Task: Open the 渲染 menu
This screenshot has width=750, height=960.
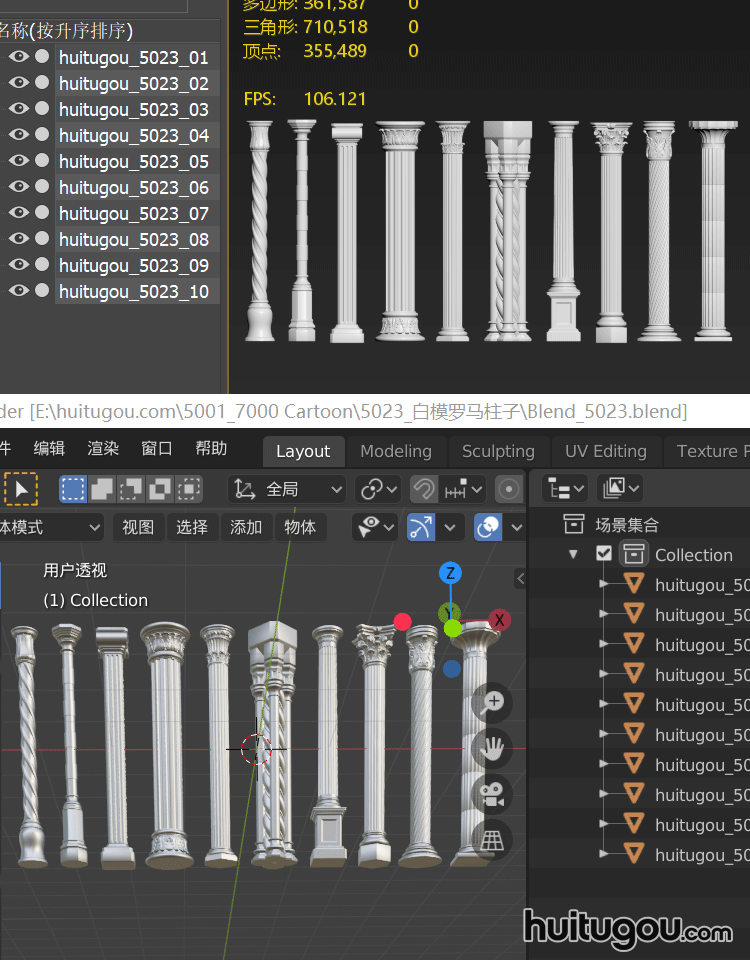Action: [x=103, y=449]
